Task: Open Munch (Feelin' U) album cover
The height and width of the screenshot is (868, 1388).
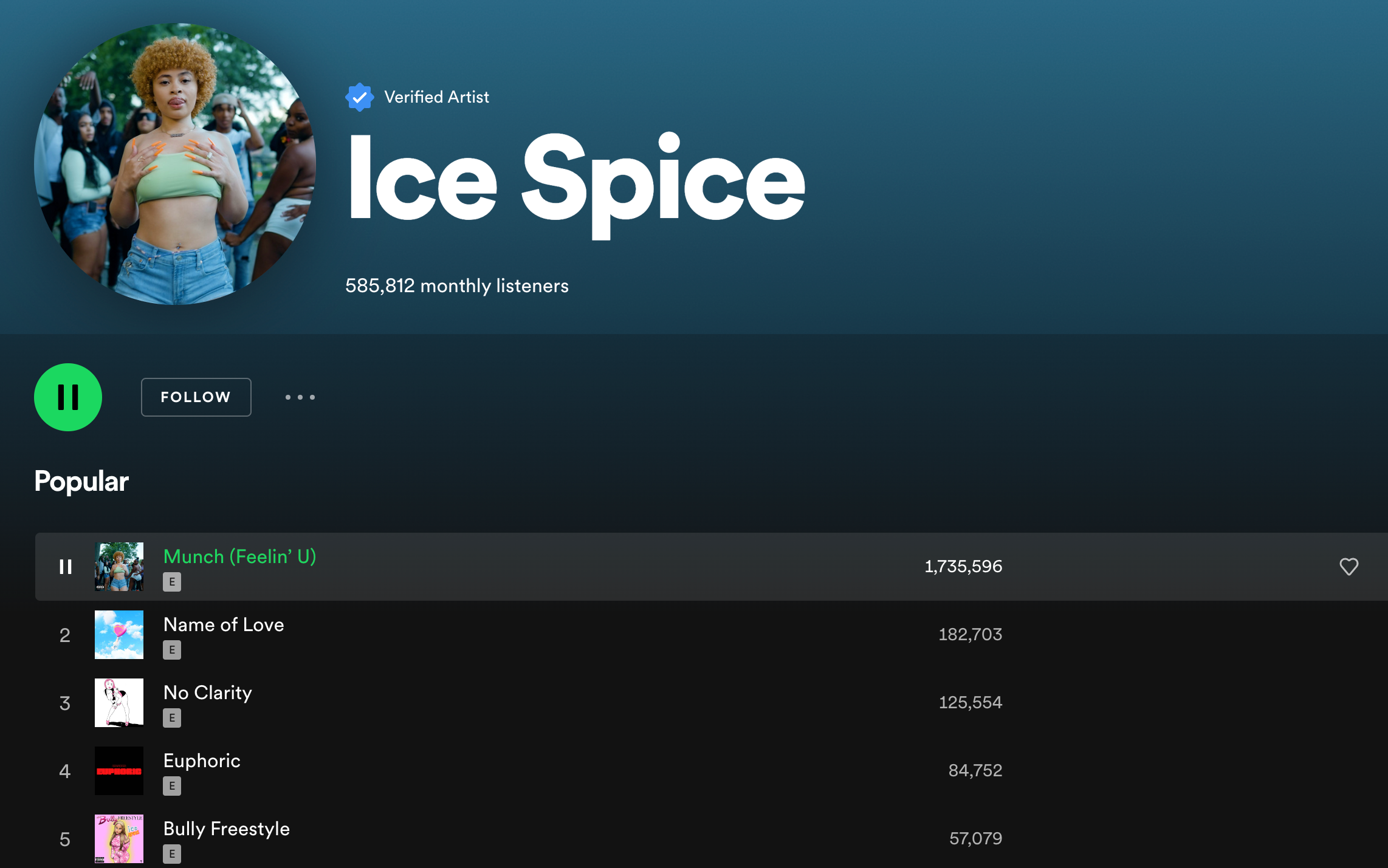Action: pyautogui.click(x=119, y=567)
